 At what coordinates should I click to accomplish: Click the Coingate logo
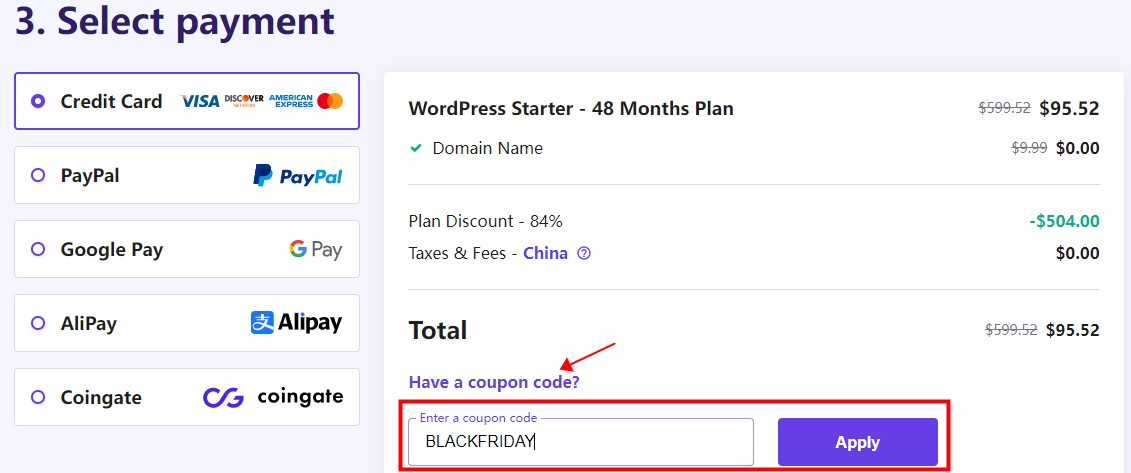click(273, 397)
